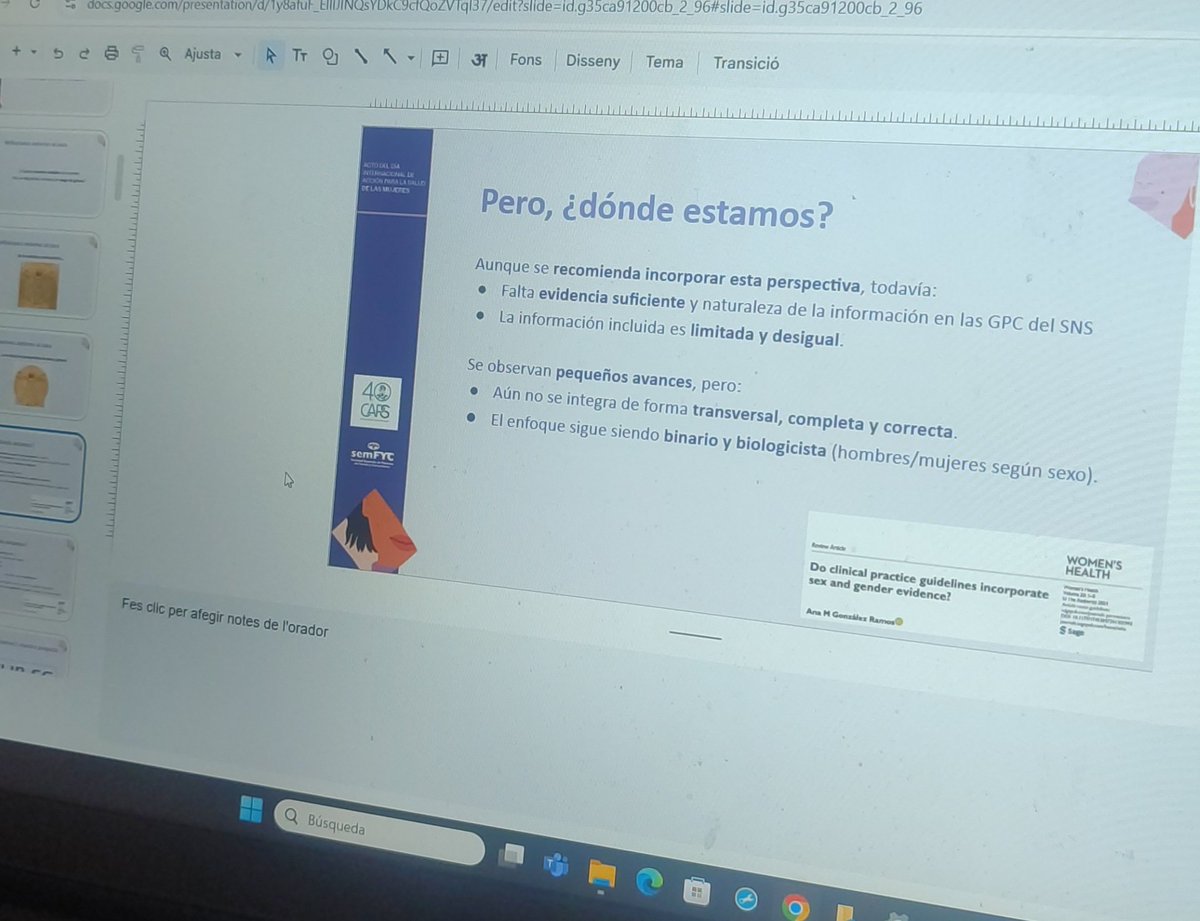Open Microsoft Edge from taskbar

650,881
